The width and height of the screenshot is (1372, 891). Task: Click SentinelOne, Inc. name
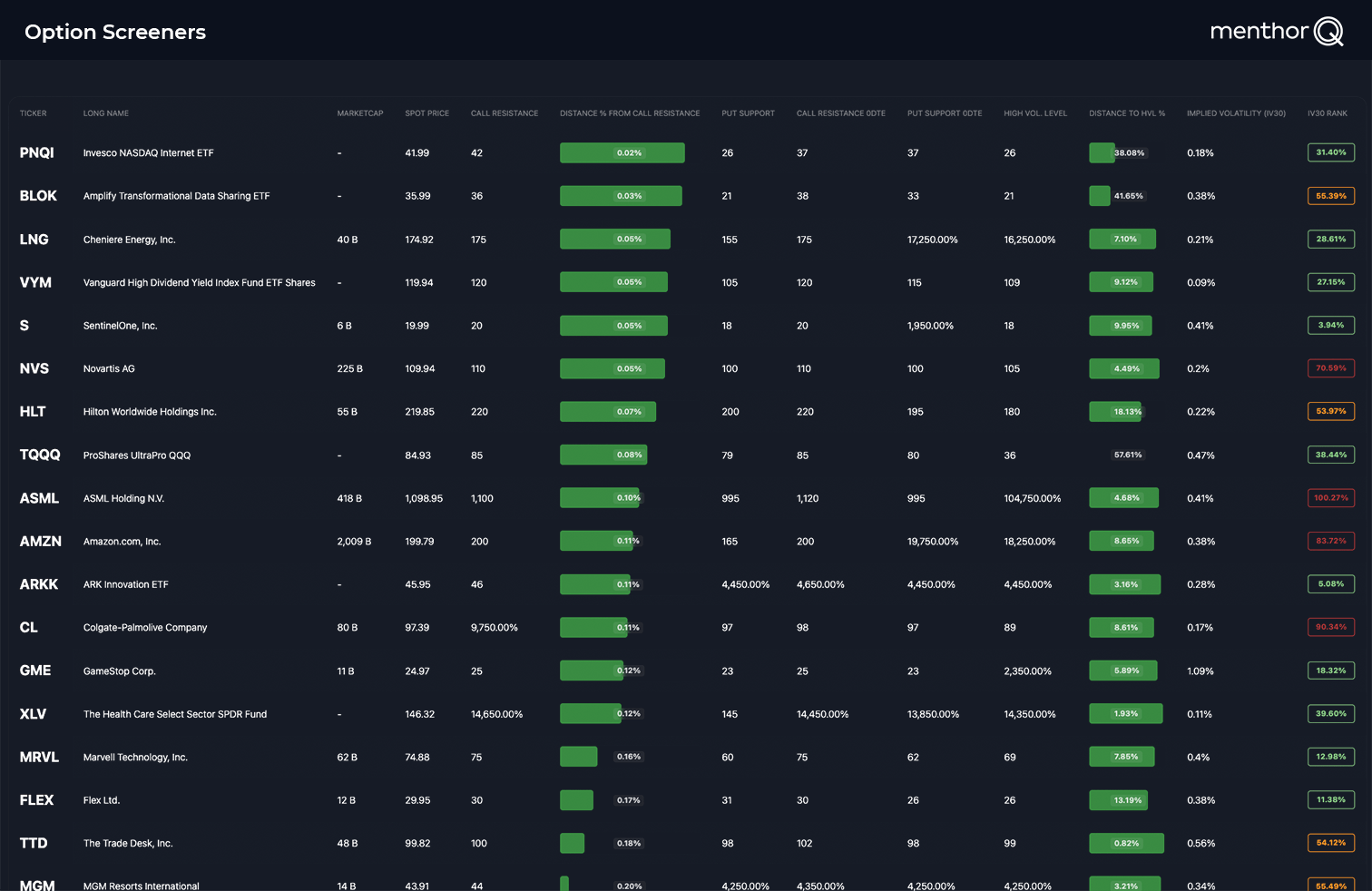click(x=121, y=326)
